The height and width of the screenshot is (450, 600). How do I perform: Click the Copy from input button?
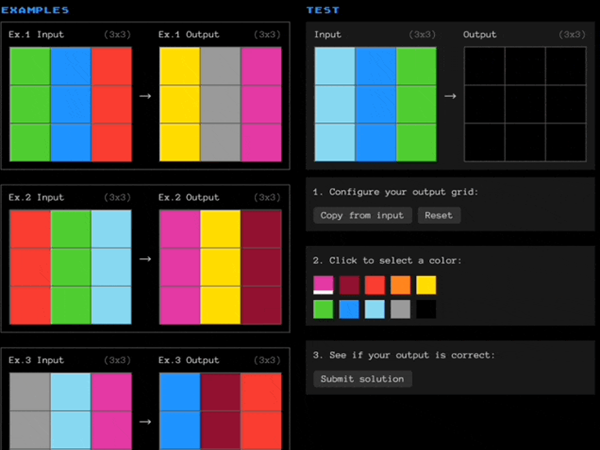coord(362,215)
